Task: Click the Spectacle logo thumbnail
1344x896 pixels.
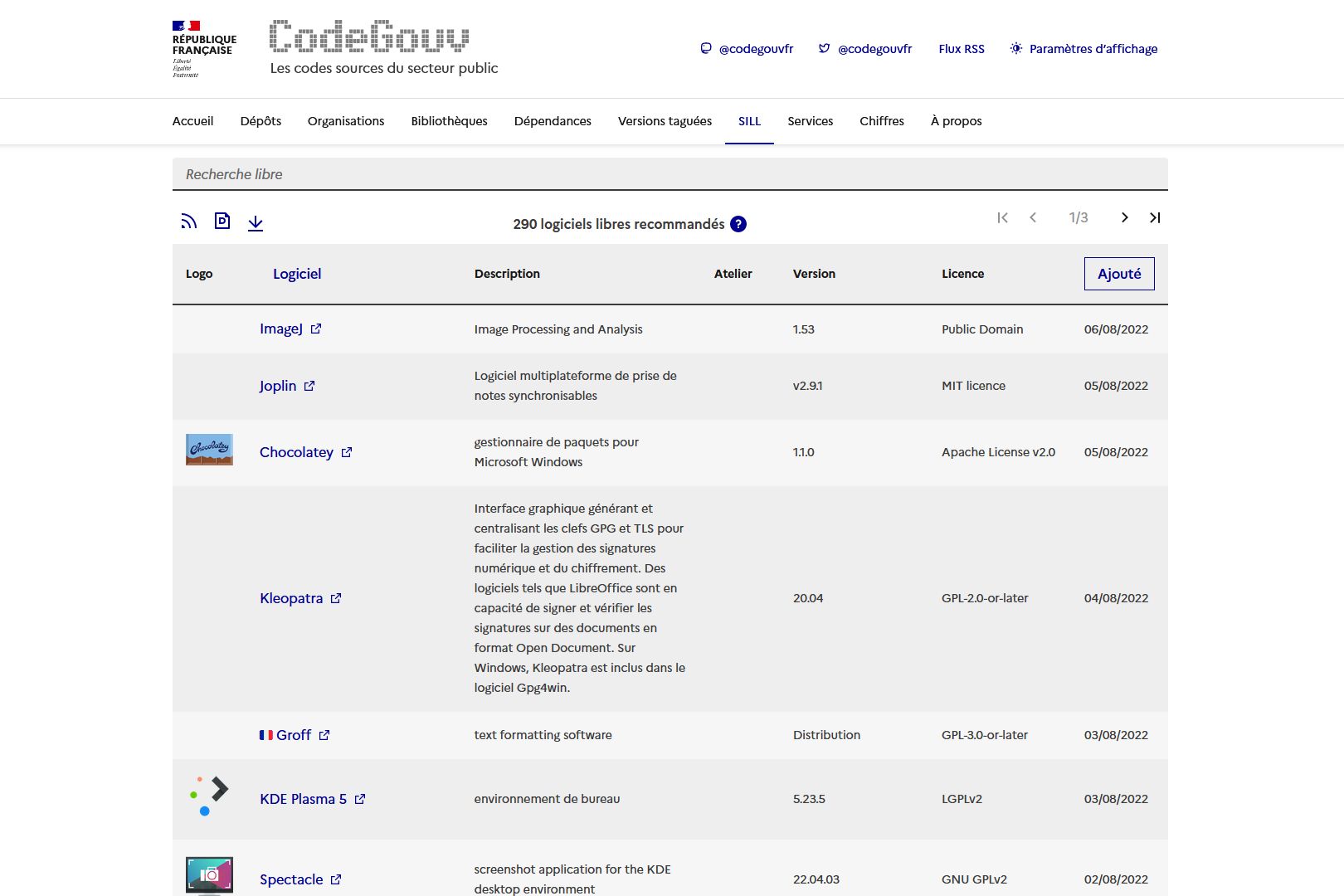Action: pos(209,876)
